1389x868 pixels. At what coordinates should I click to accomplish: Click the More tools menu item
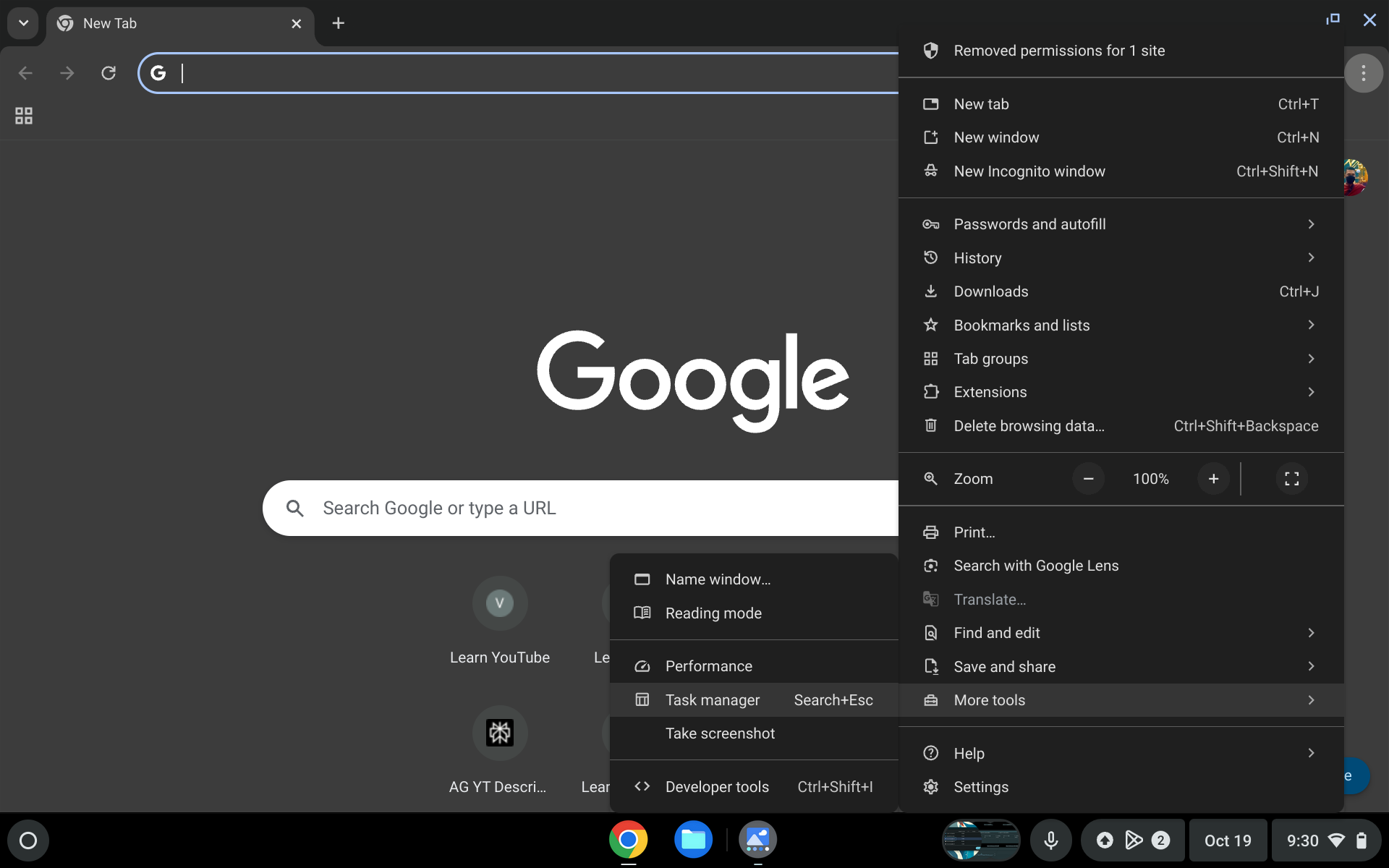[x=1121, y=700]
